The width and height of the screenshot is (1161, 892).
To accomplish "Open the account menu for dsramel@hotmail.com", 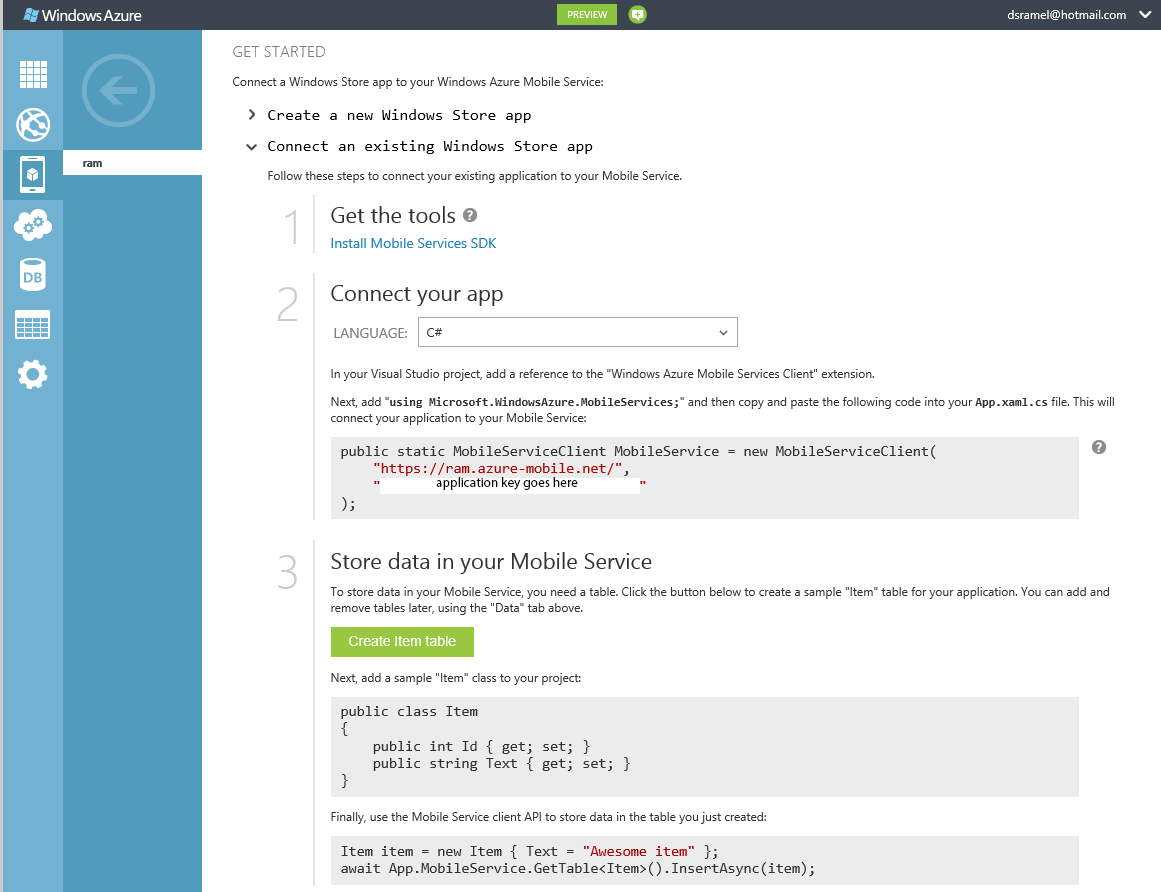I will pos(1077,15).
